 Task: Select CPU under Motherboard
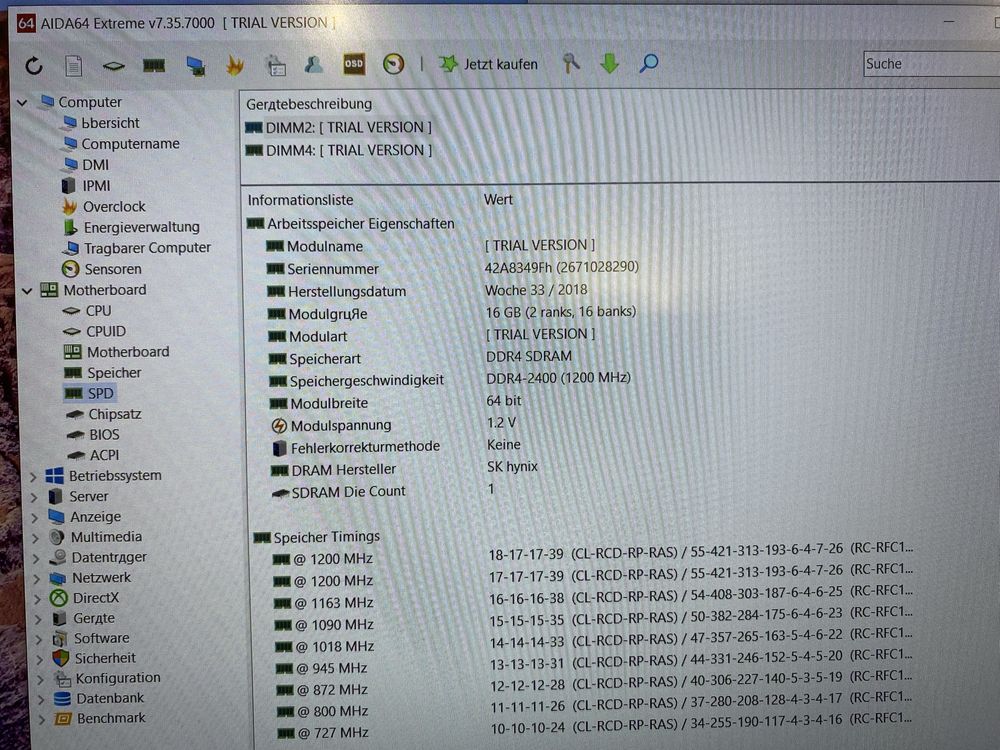[98, 311]
